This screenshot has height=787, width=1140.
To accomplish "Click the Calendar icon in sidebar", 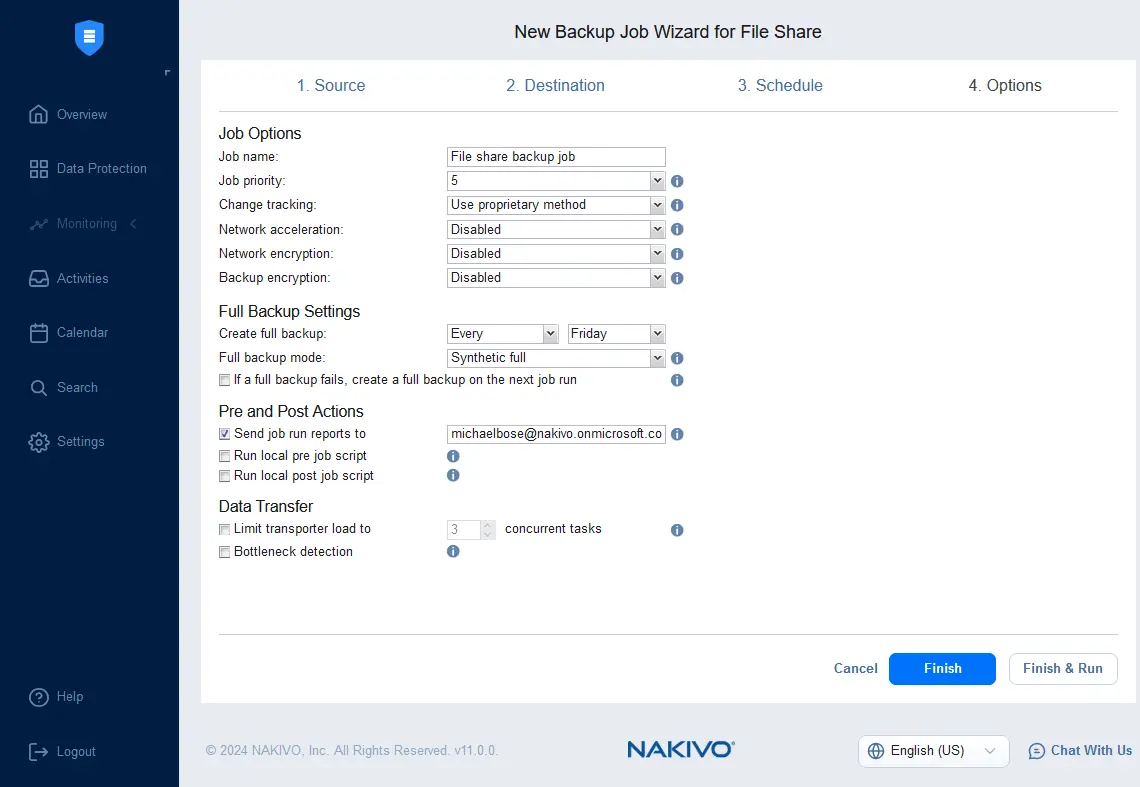I will [39, 332].
